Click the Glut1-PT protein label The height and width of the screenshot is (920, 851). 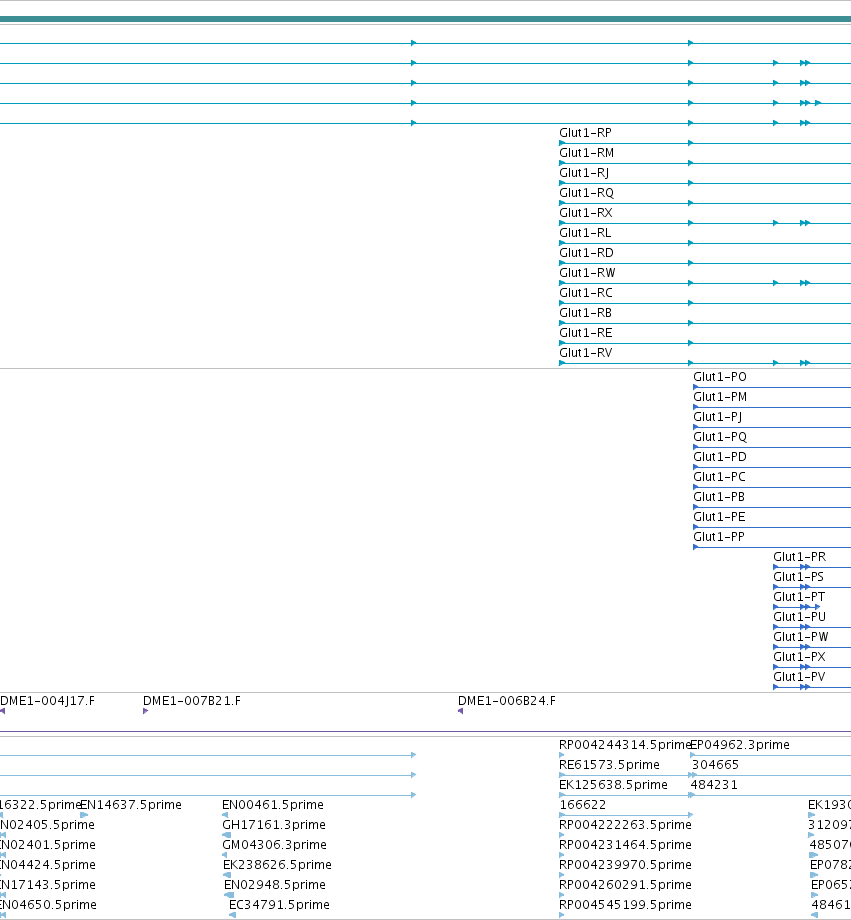799,596
